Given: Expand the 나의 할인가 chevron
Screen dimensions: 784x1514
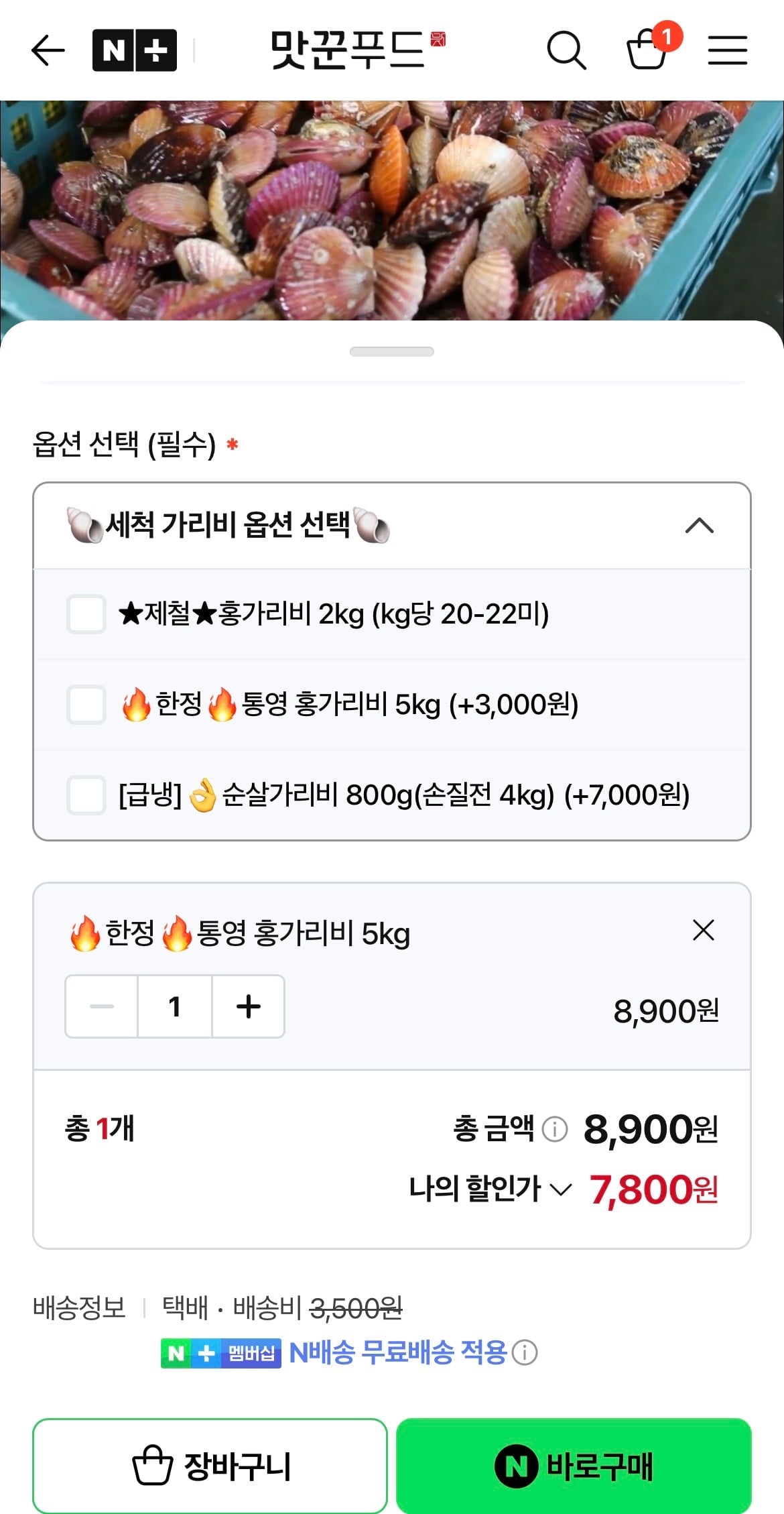Looking at the screenshot, I should tap(560, 1189).
